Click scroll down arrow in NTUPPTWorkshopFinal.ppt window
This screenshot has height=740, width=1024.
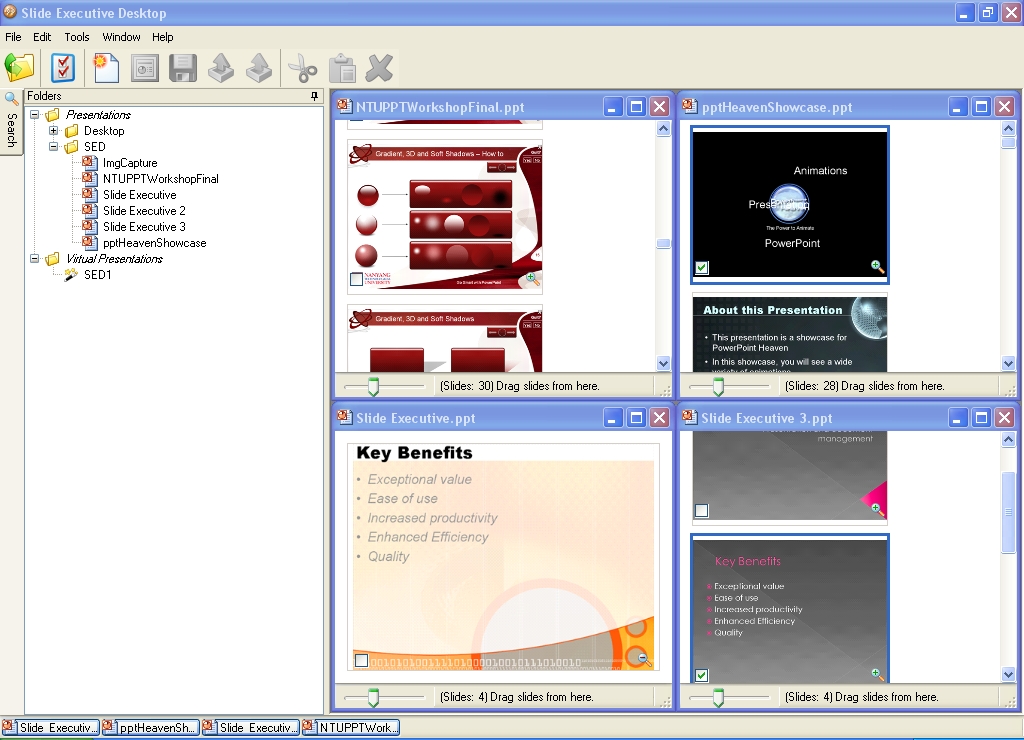coord(664,364)
